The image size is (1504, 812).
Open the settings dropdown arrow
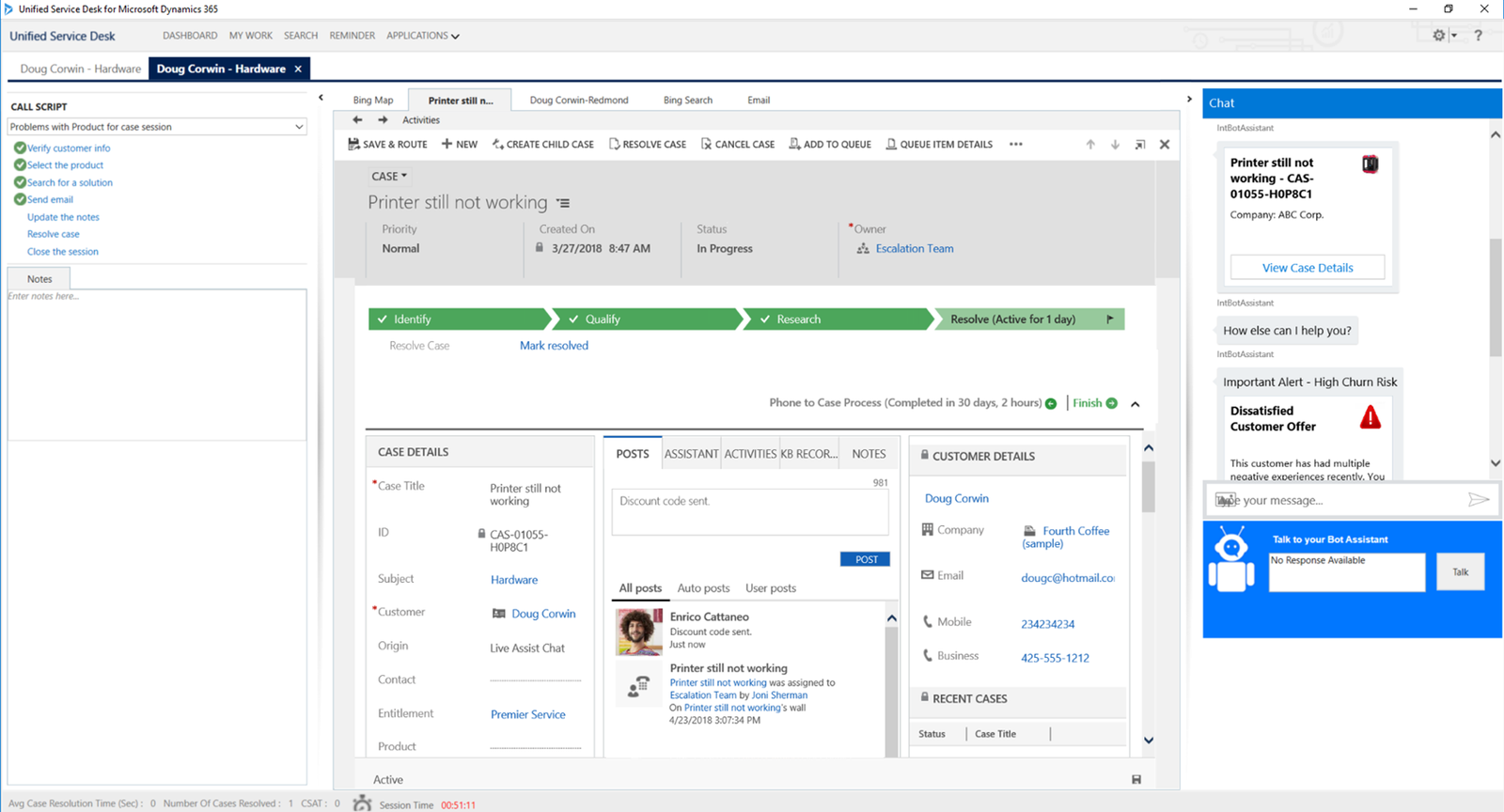(x=1453, y=36)
